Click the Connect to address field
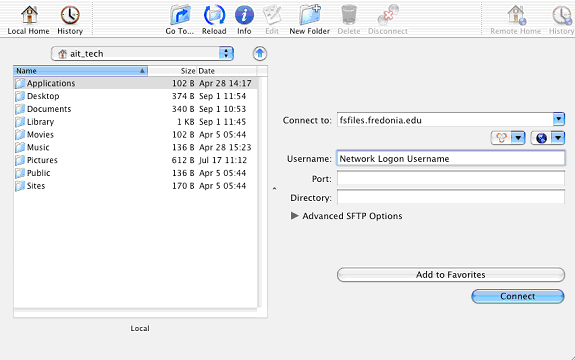The height and width of the screenshot is (360, 575). (x=445, y=120)
